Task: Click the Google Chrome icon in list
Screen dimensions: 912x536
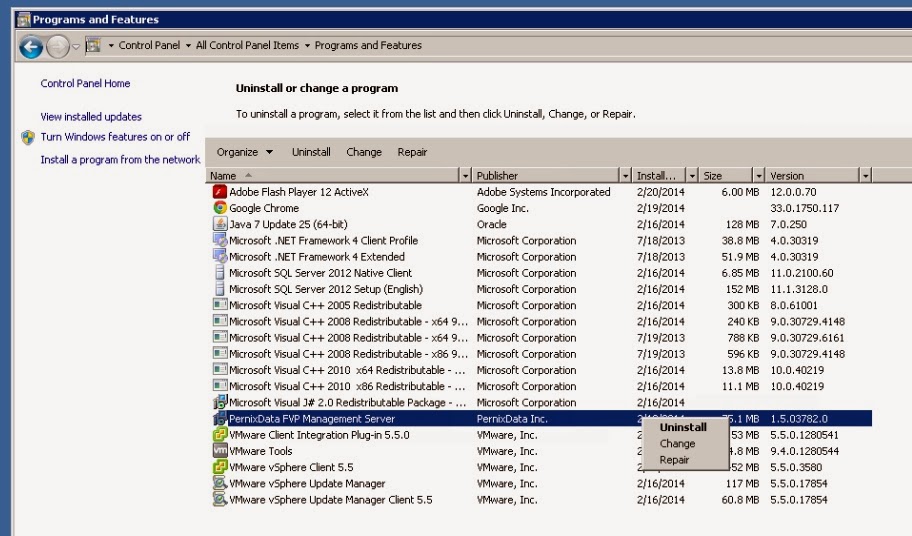Action: point(219,208)
